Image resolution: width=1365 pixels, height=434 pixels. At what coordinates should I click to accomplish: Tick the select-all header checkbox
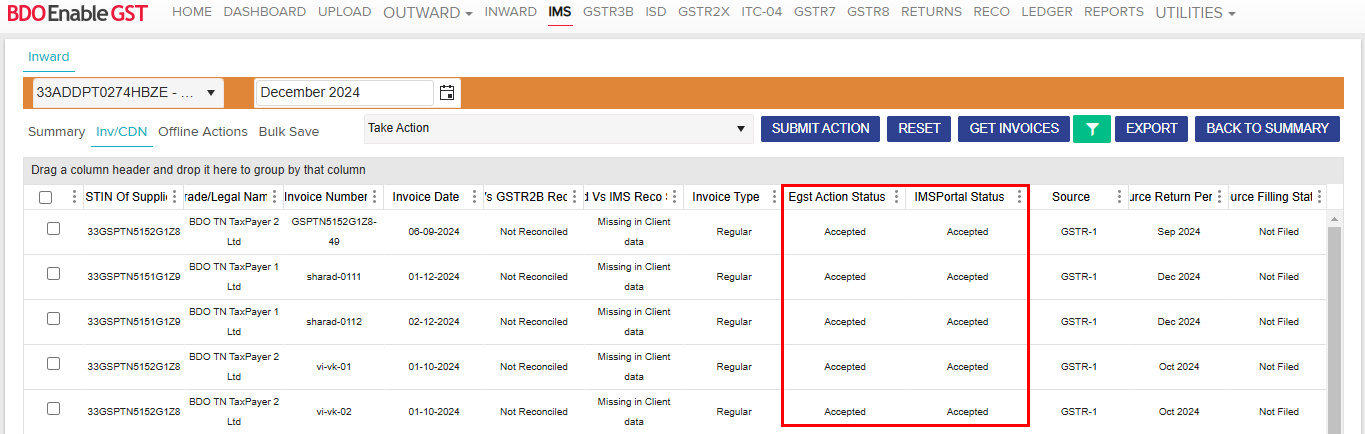pos(46,198)
